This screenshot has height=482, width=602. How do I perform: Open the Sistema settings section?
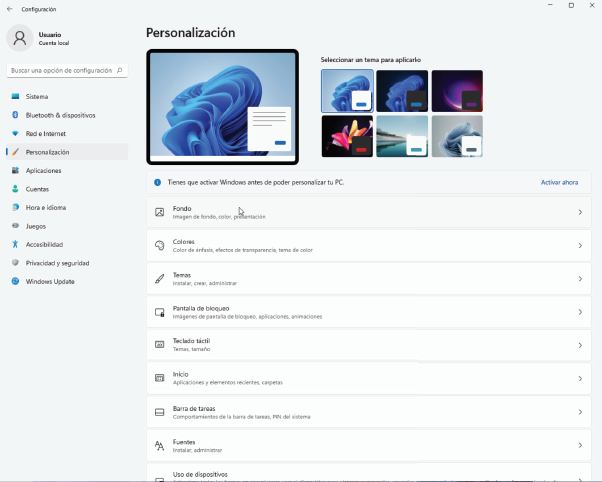click(x=67, y=96)
